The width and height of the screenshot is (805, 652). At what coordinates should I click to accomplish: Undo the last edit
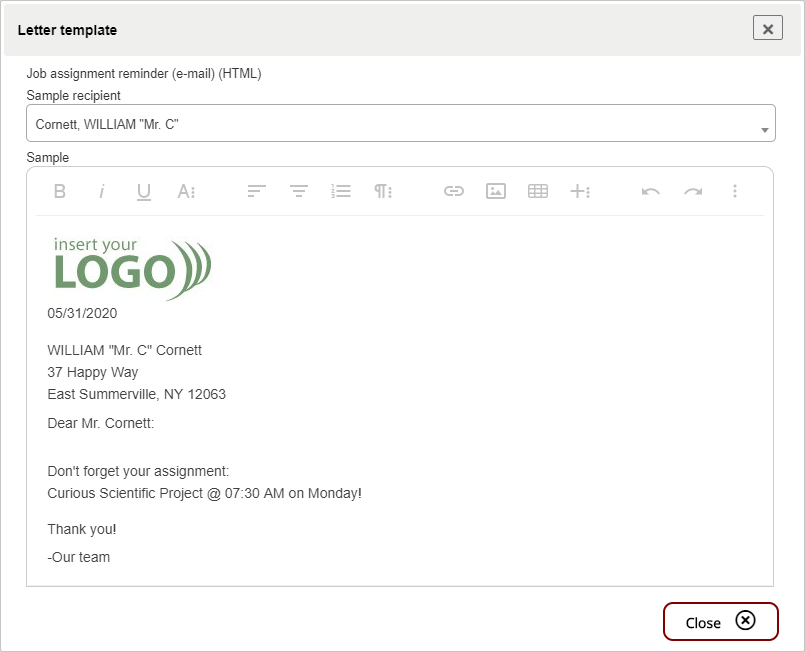pos(651,191)
